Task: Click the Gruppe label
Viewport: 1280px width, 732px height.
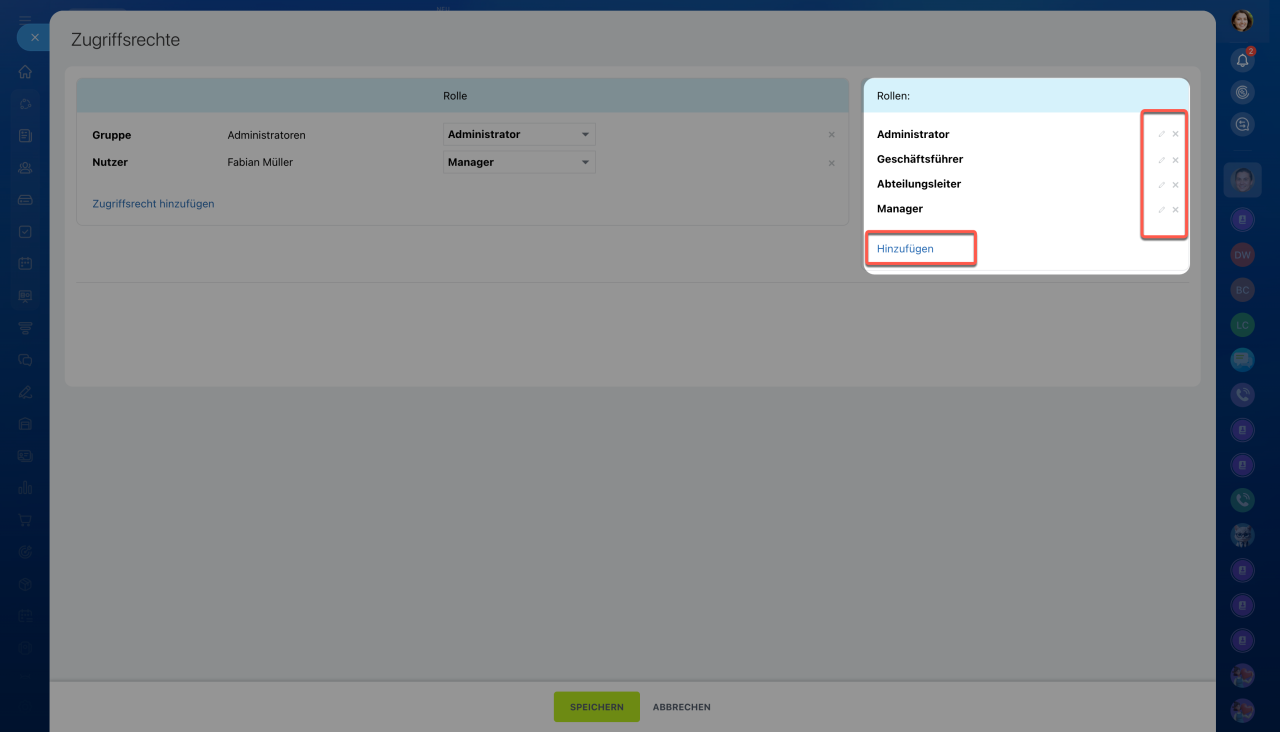Action: tap(112, 135)
